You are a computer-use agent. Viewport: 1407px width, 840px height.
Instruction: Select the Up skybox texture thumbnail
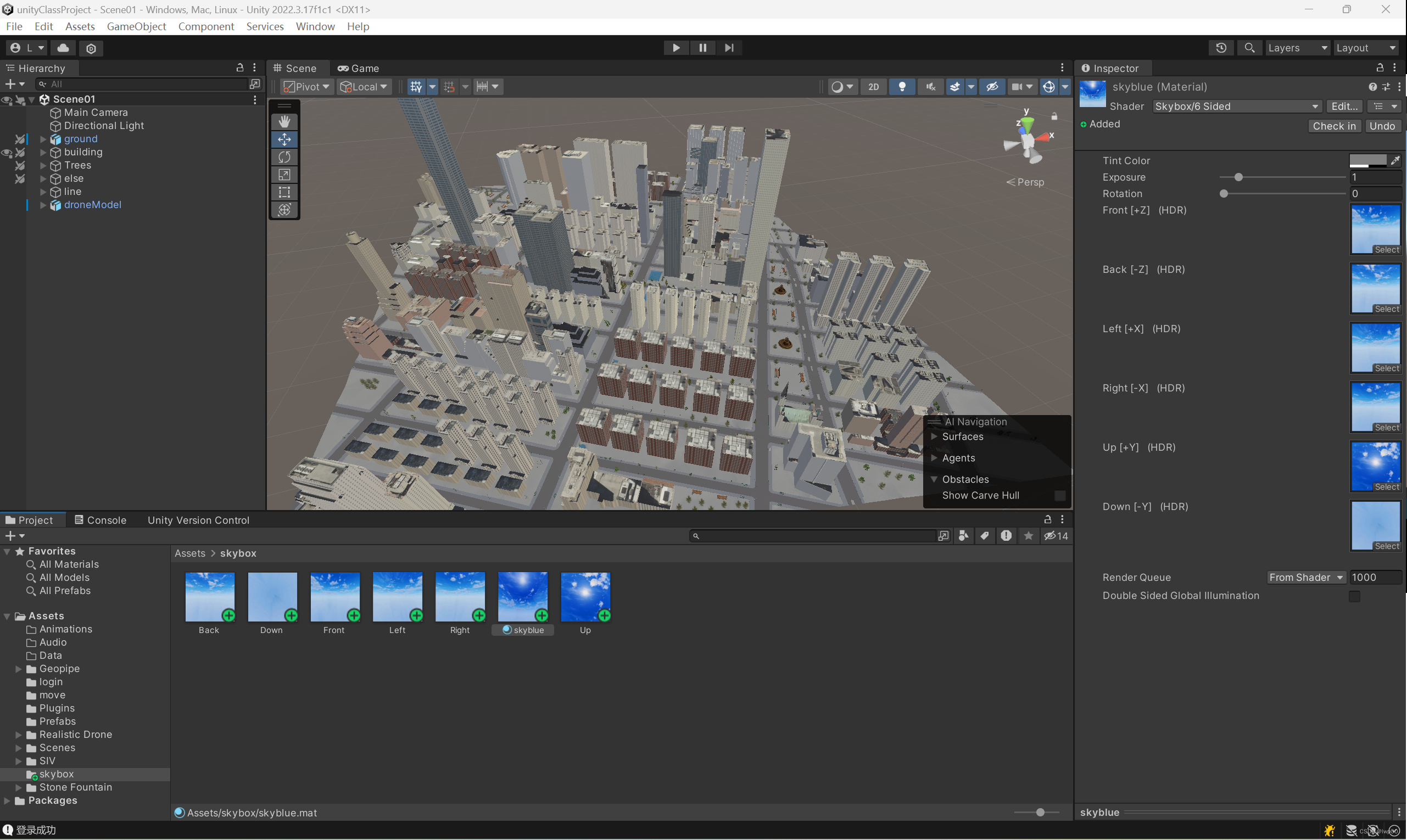point(585,596)
